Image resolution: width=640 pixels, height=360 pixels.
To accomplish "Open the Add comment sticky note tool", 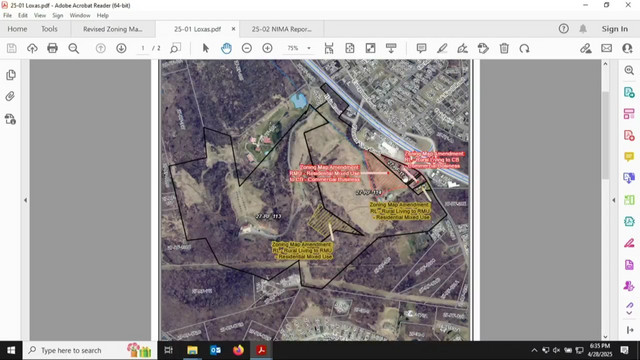I will [x=421, y=48].
